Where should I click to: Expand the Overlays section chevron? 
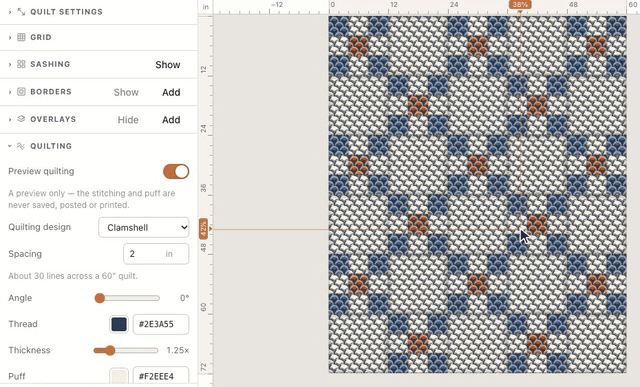(10, 120)
